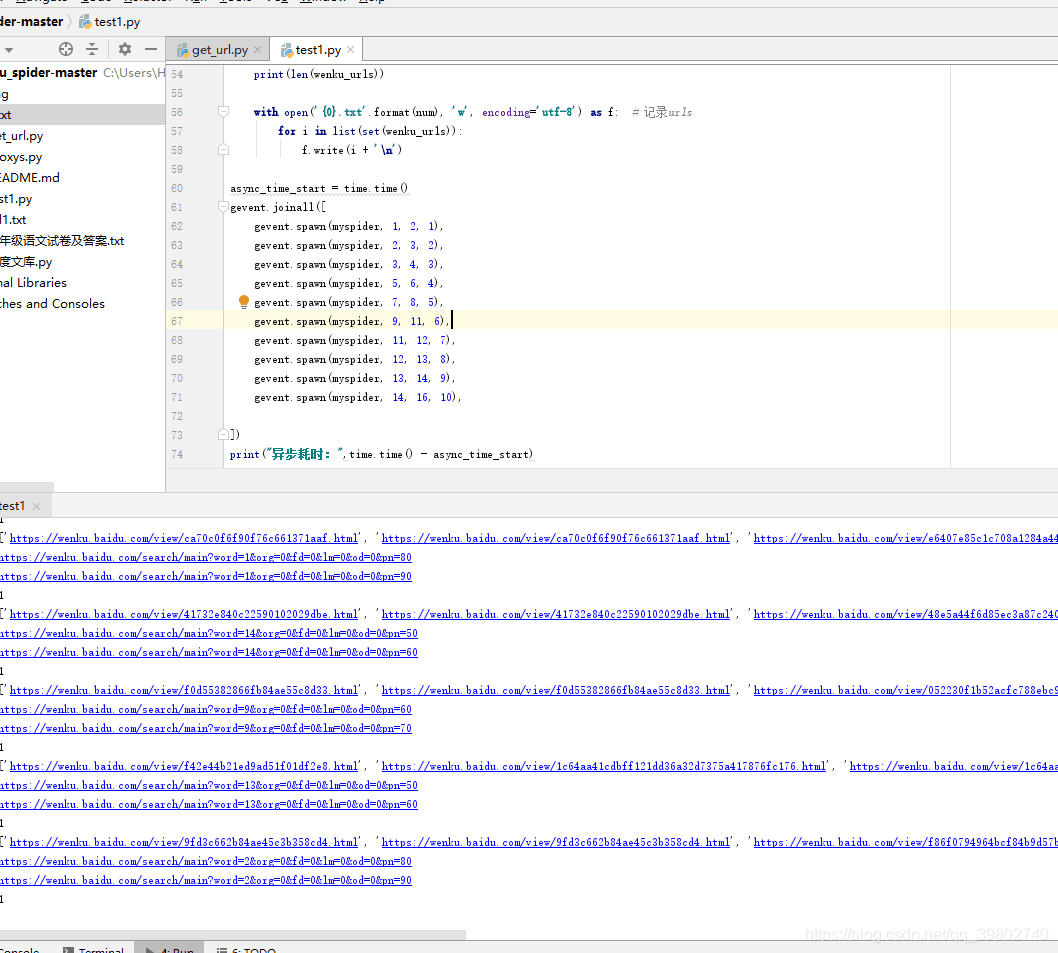This screenshot has height=953, width=1058.
Task: Click the '# 记录urls' comment on line 56
Action: click(662, 112)
